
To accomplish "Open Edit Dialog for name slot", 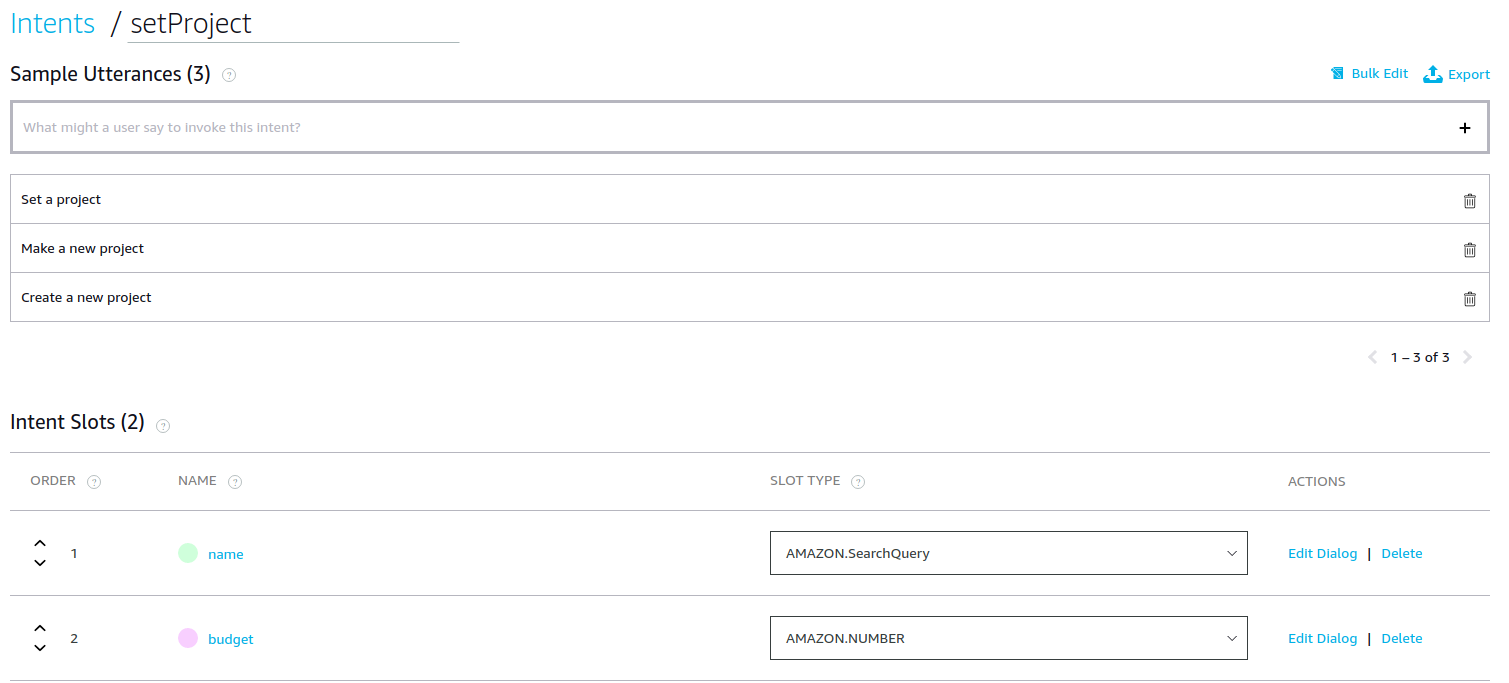I will coord(1322,553).
